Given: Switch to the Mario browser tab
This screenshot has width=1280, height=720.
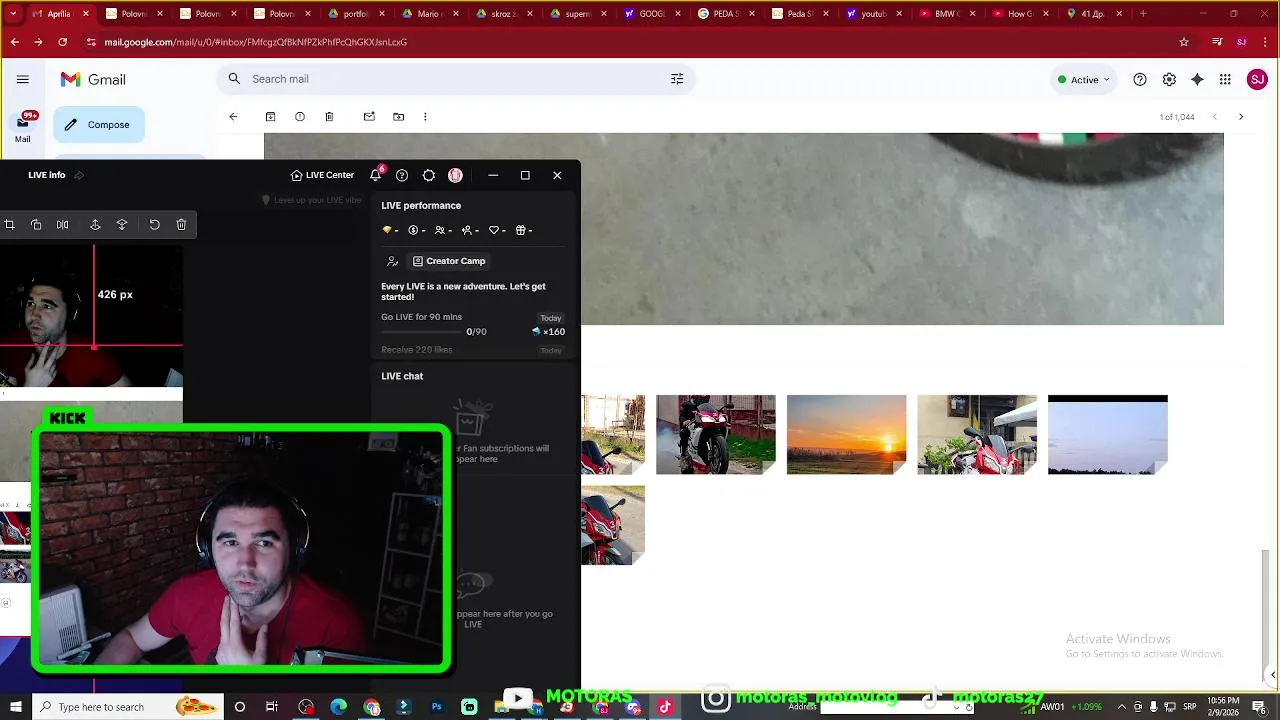Looking at the screenshot, I should point(430,14).
